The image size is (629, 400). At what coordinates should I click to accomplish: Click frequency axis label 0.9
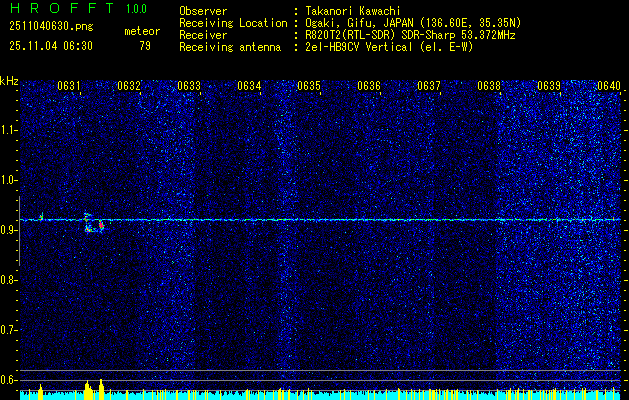[x=8, y=230]
